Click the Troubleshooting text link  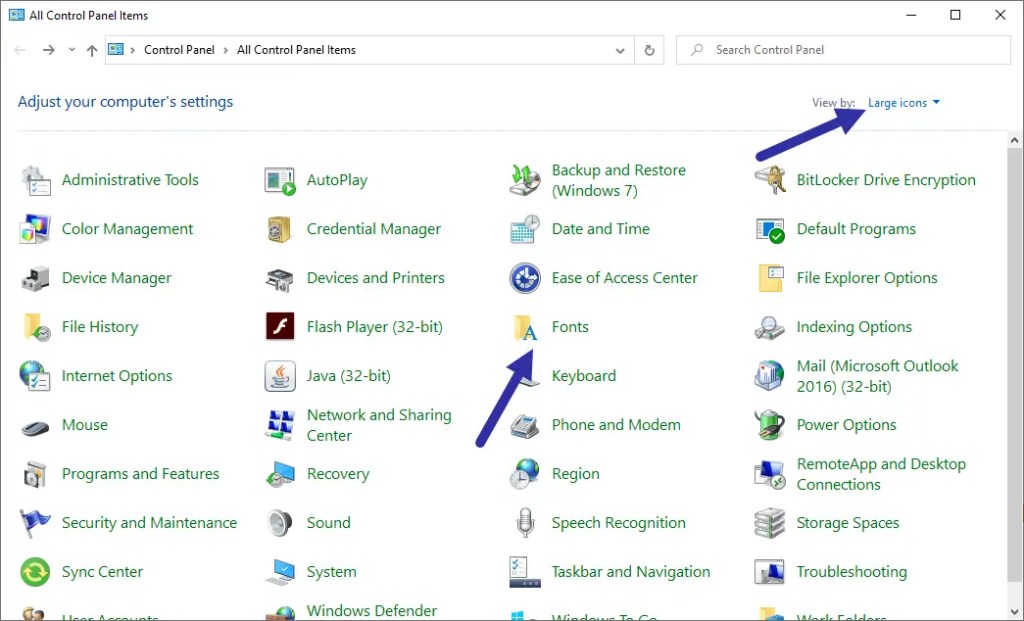click(852, 572)
